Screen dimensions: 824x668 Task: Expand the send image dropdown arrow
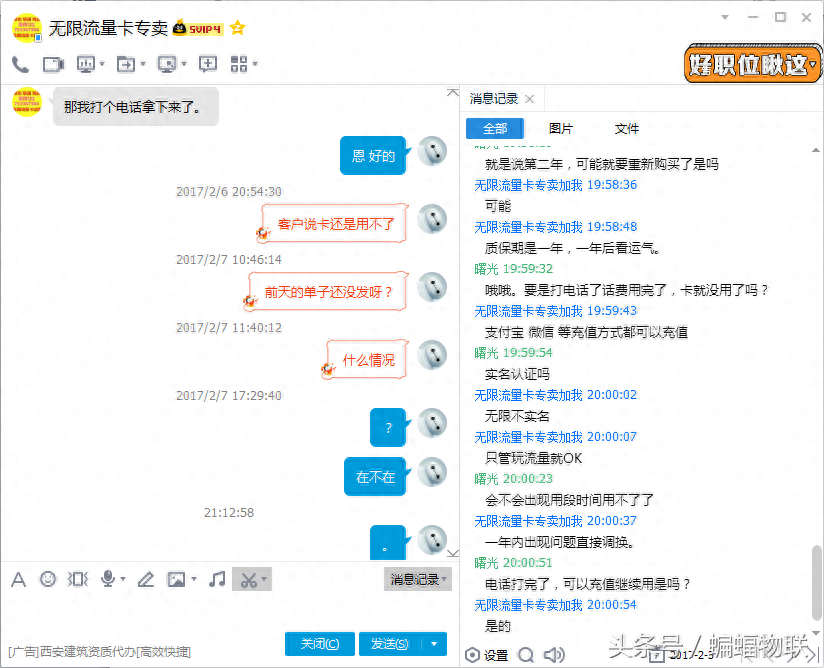click(194, 579)
